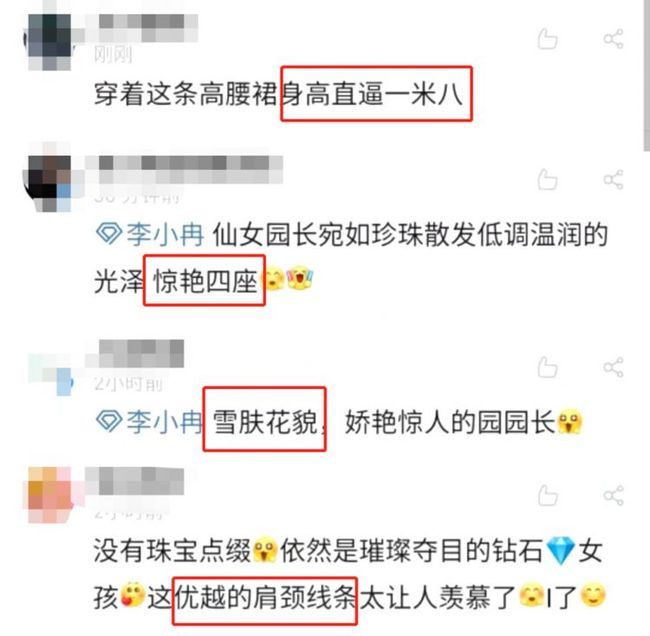650x636 pixels.
Task: Like the 雪肤花貌 comment
Action: [x=547, y=367]
